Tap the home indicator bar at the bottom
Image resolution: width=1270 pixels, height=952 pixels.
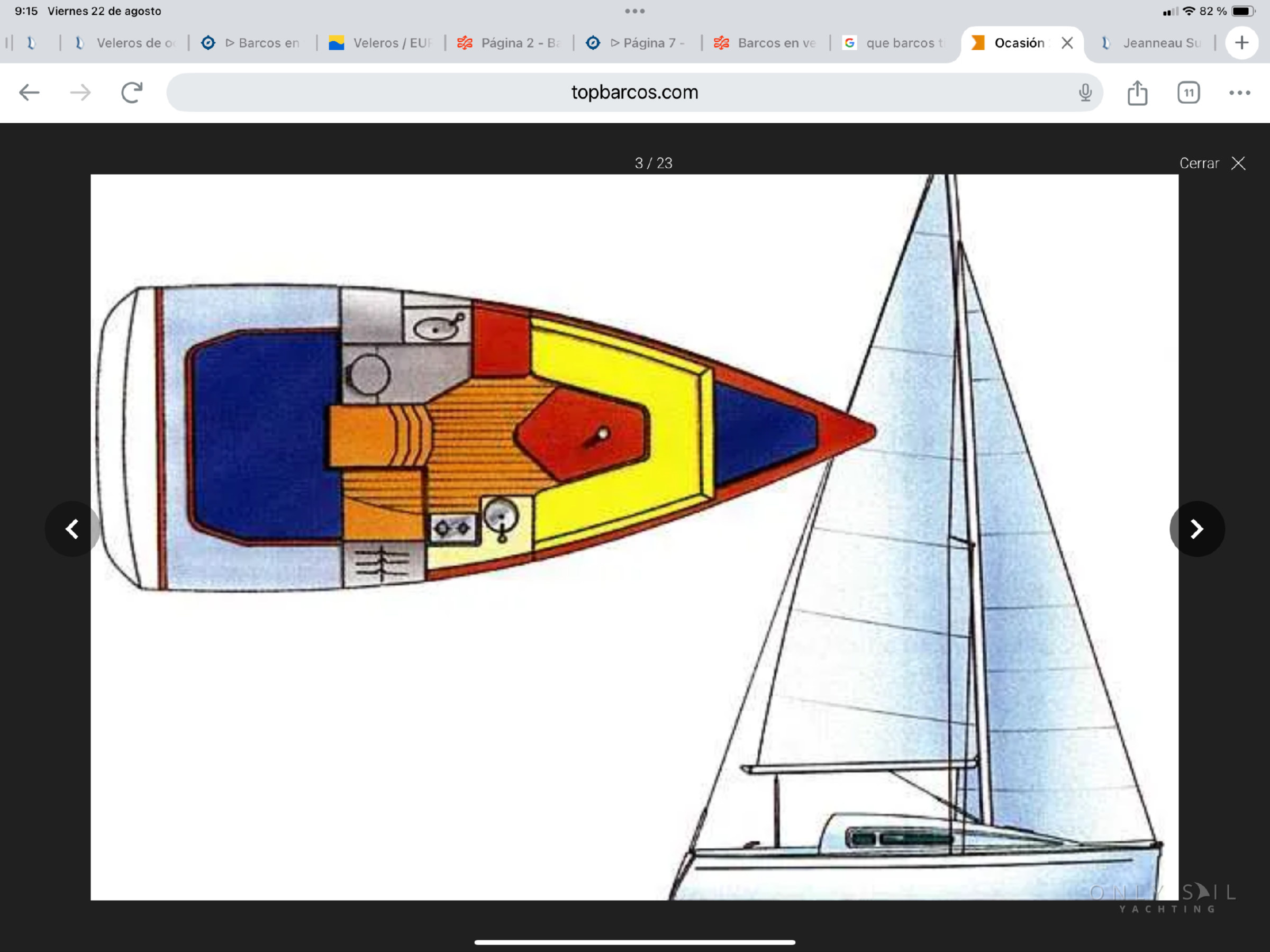634,942
